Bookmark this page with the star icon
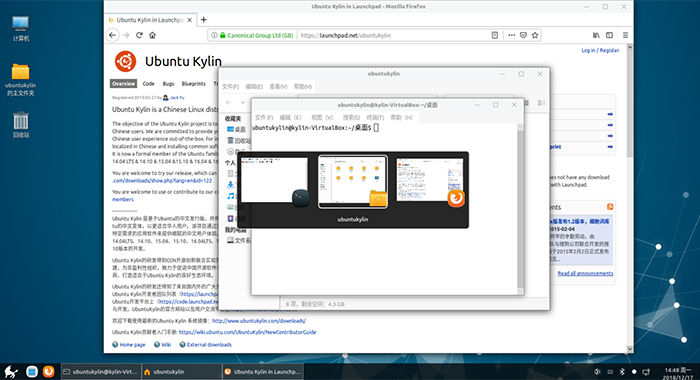The image size is (700, 380). click(535, 35)
